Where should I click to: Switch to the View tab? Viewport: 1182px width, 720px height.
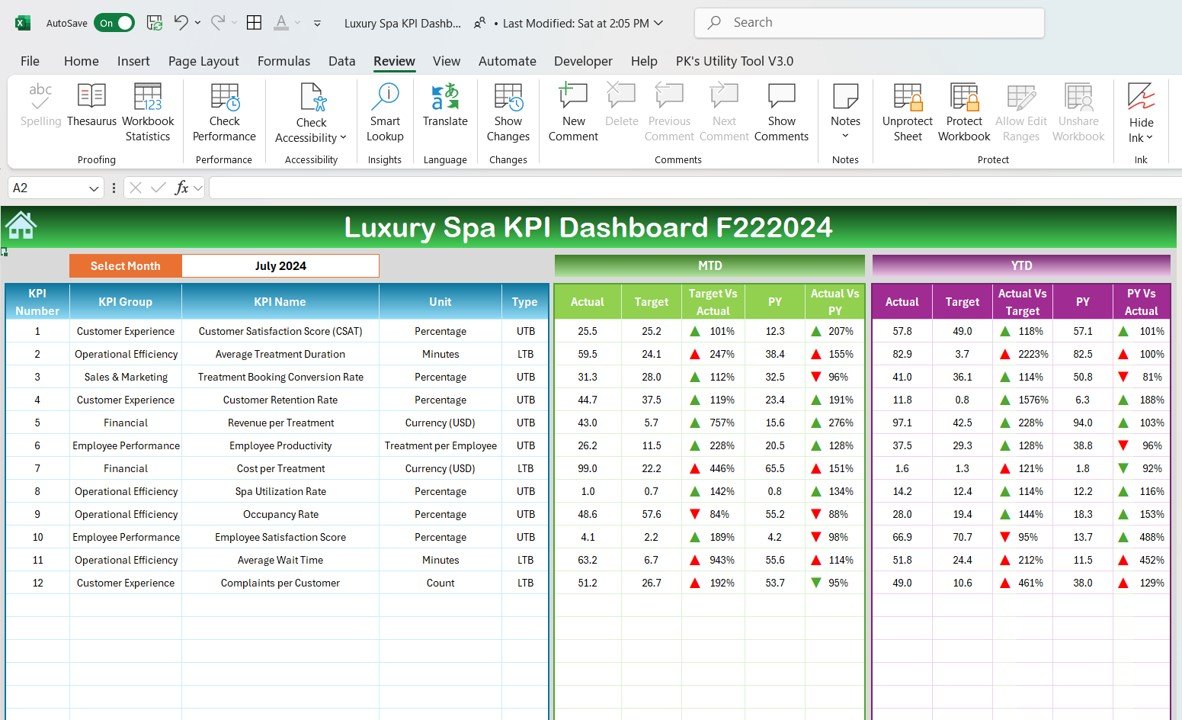click(446, 61)
